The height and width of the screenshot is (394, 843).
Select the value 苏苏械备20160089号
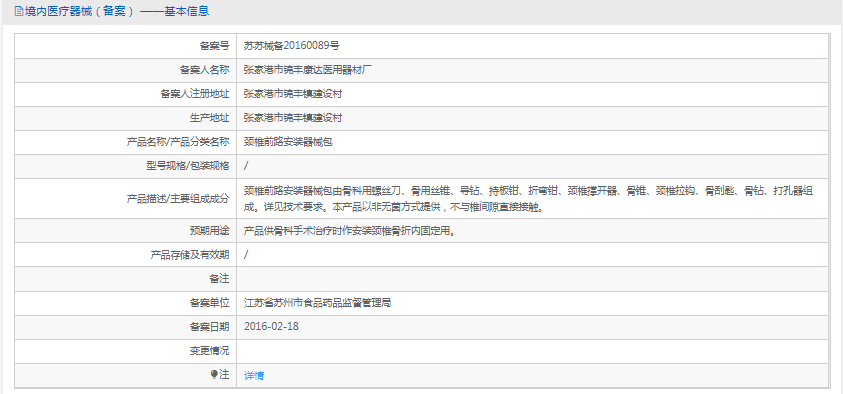(292, 46)
